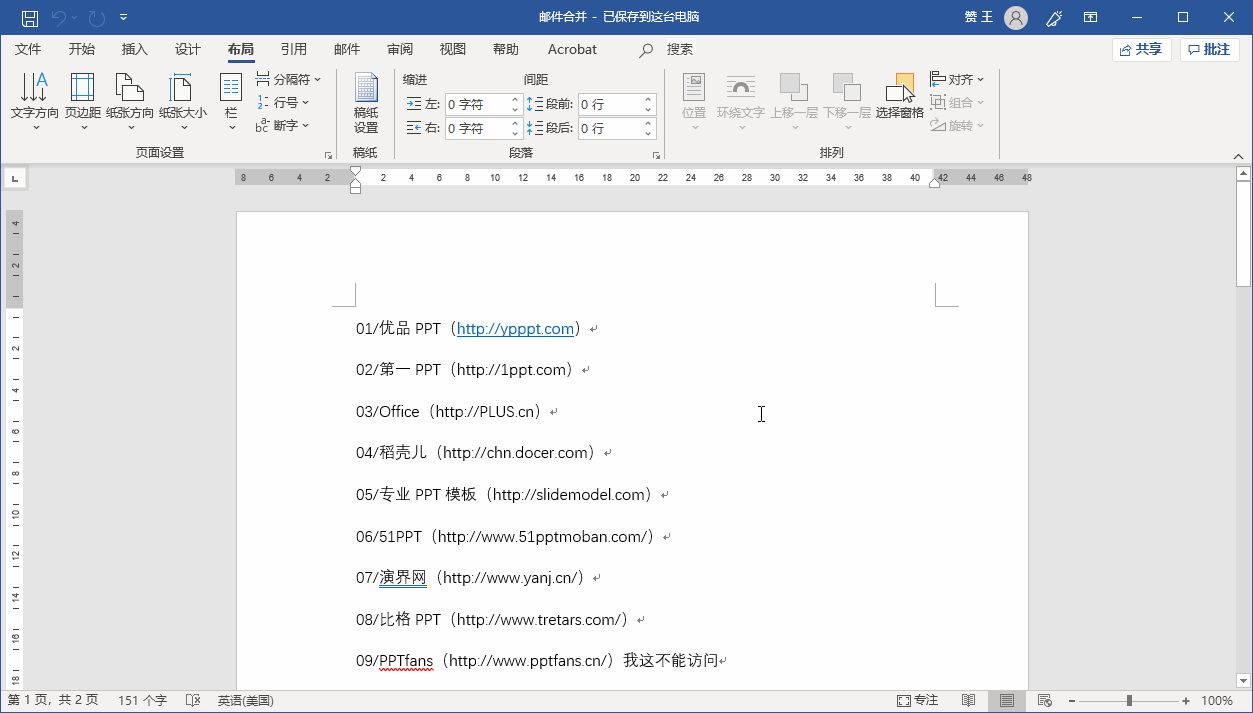Switch to Web Layout view in status bar

tap(1043, 700)
